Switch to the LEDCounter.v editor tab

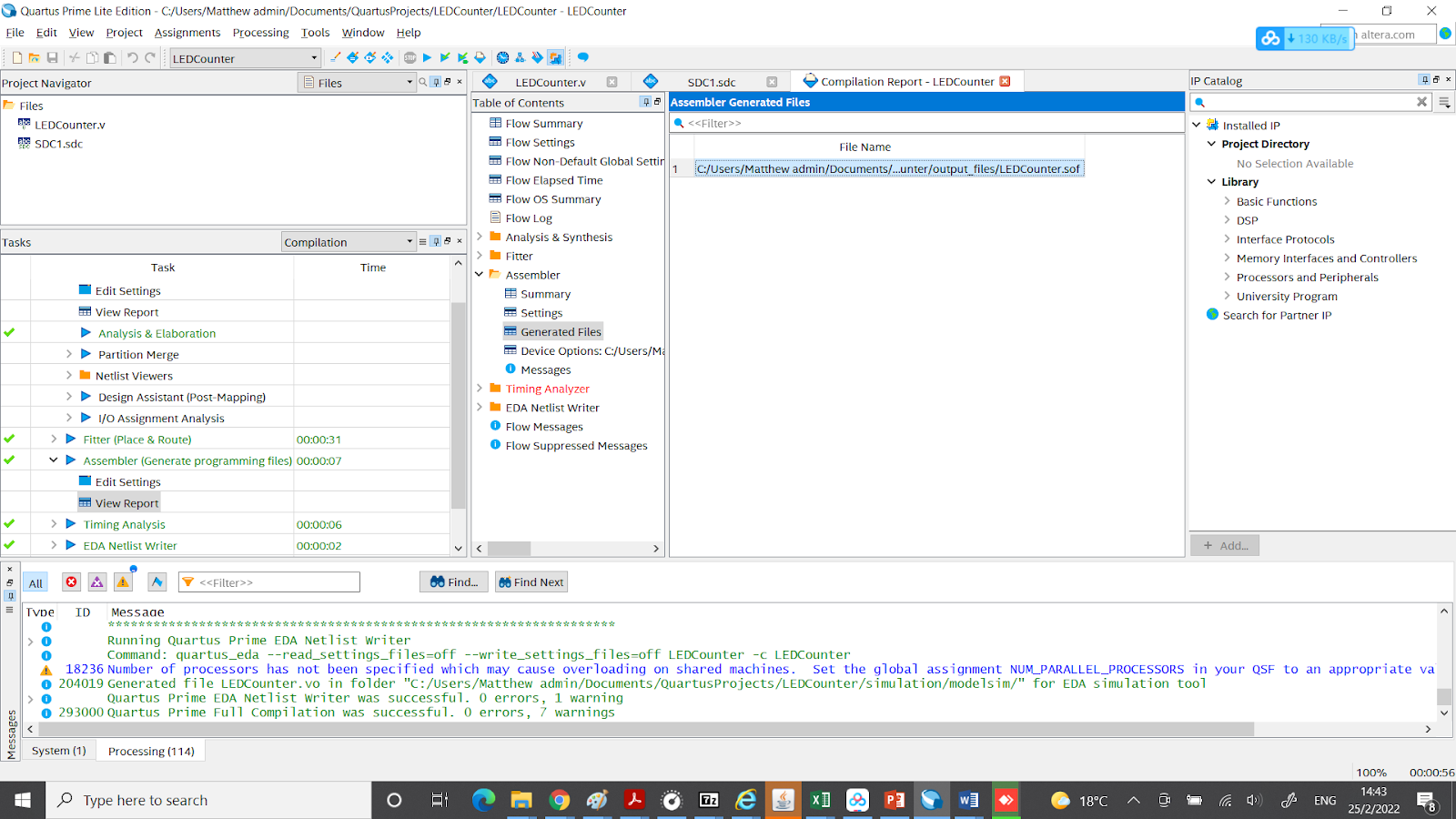click(551, 82)
